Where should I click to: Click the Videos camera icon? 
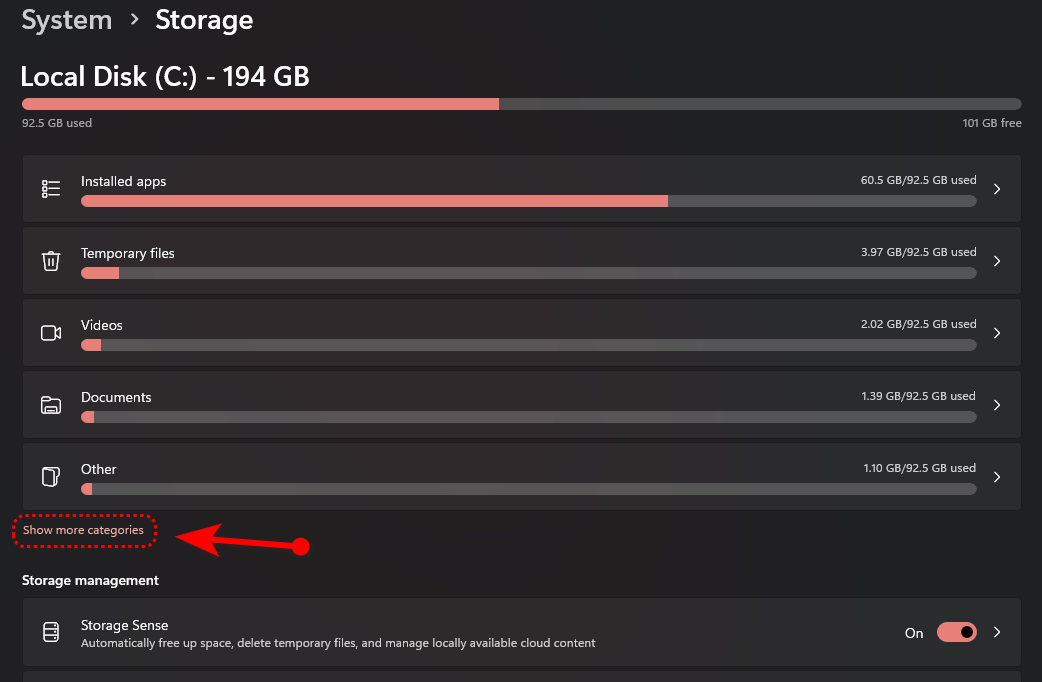pos(51,333)
